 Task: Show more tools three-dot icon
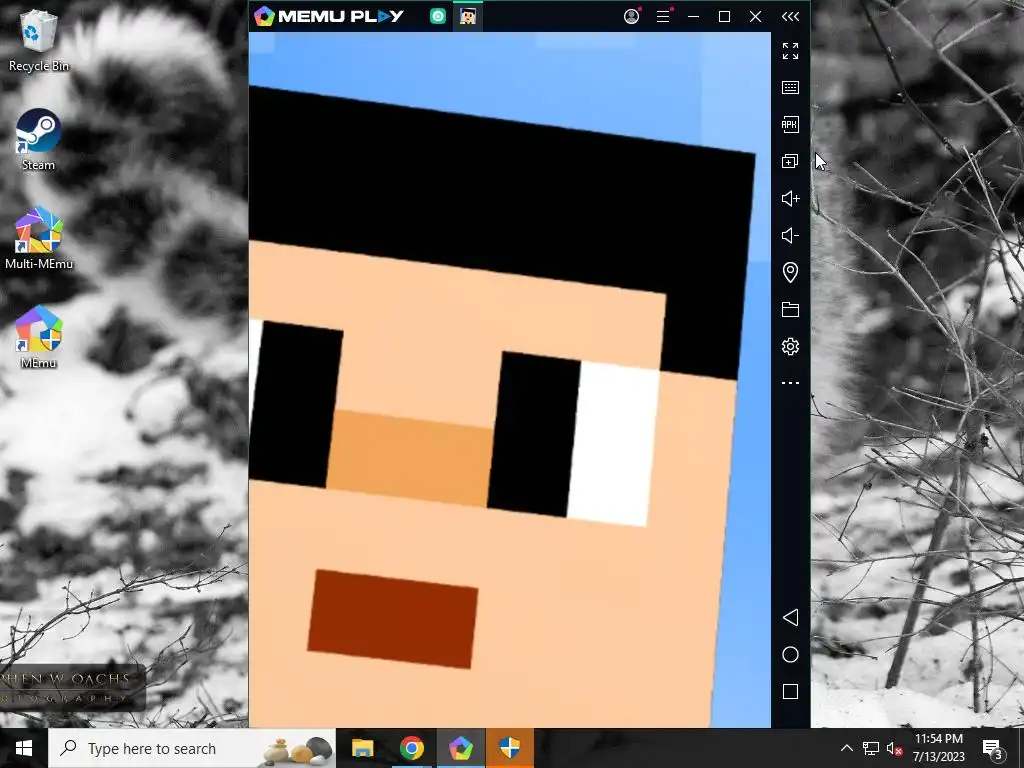point(790,383)
